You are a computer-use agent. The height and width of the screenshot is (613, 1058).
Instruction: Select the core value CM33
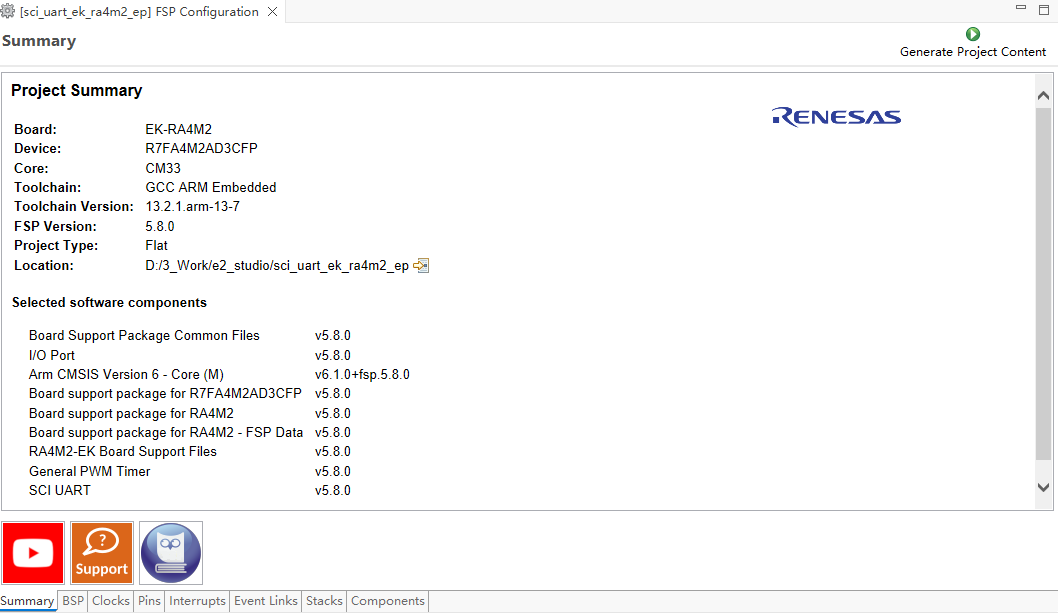(163, 168)
